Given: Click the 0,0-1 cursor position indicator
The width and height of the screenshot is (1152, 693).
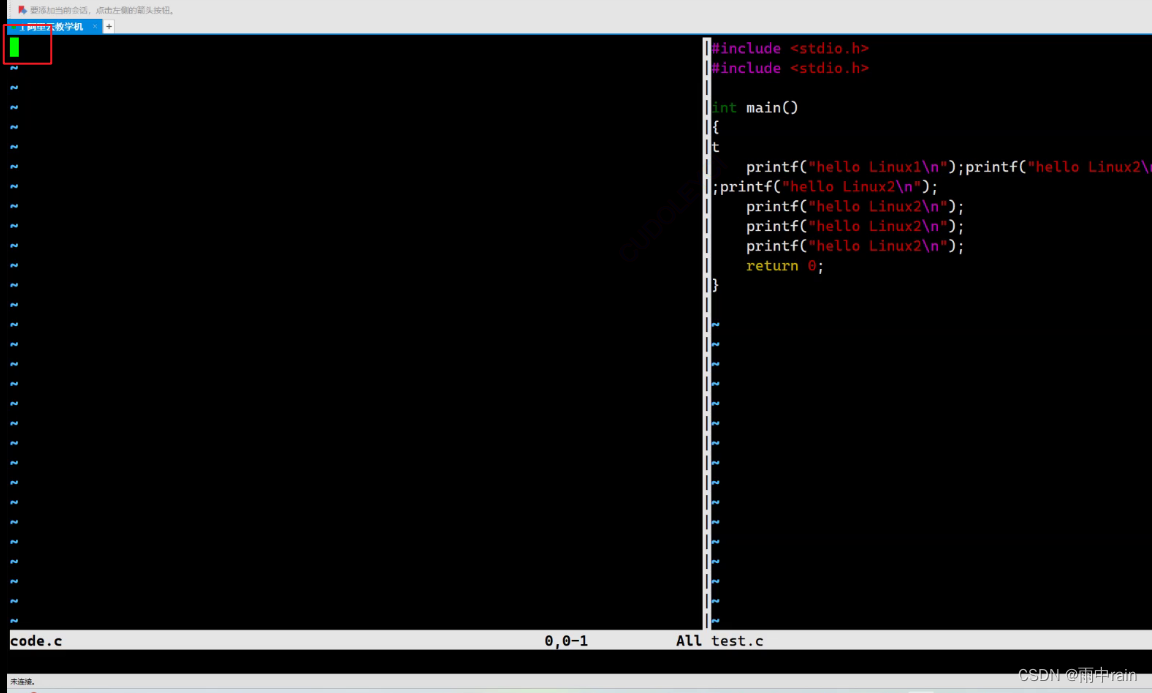Looking at the screenshot, I should pos(566,641).
